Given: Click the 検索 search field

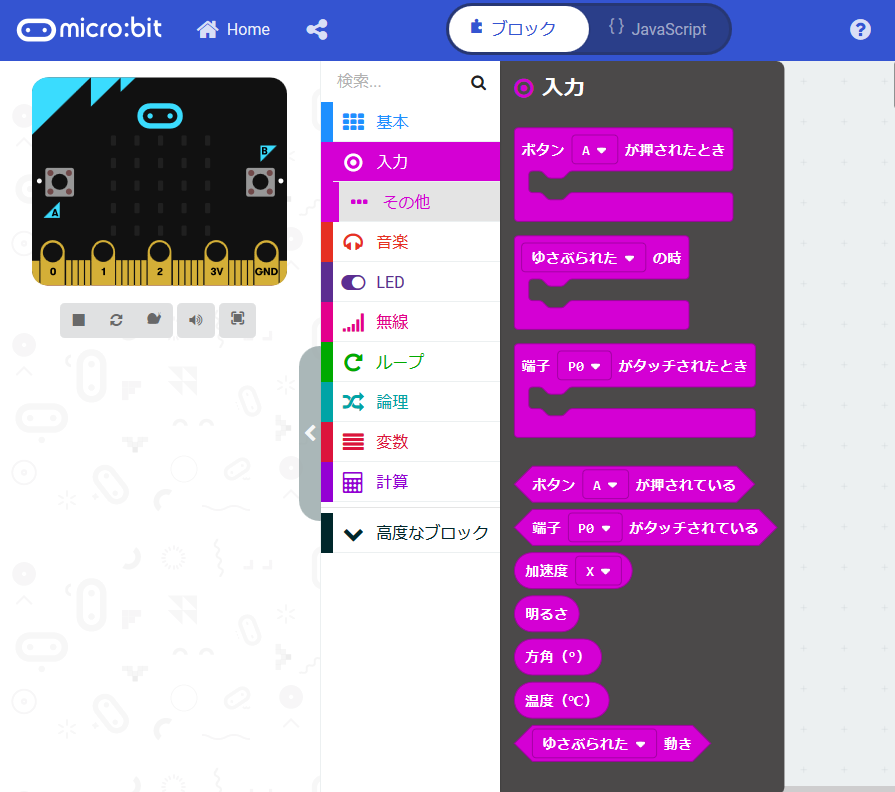Looking at the screenshot, I should (x=400, y=82).
